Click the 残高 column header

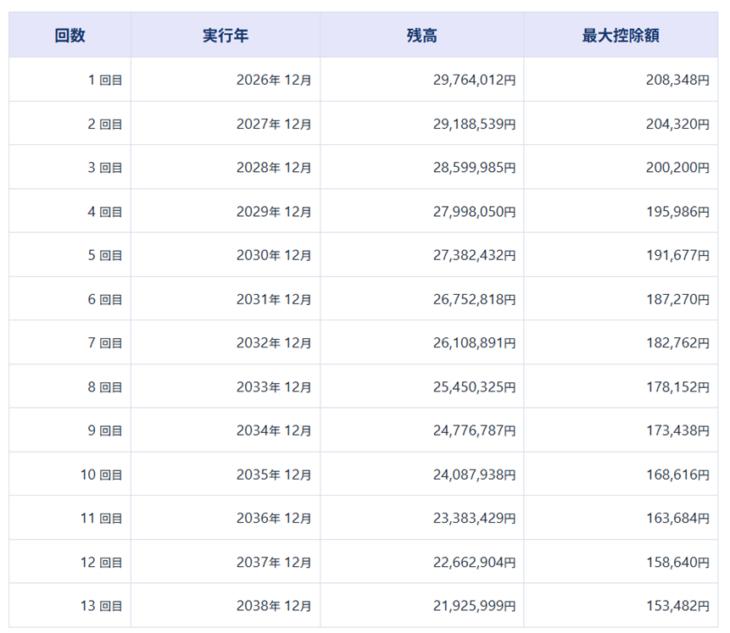pyautogui.click(x=422, y=36)
